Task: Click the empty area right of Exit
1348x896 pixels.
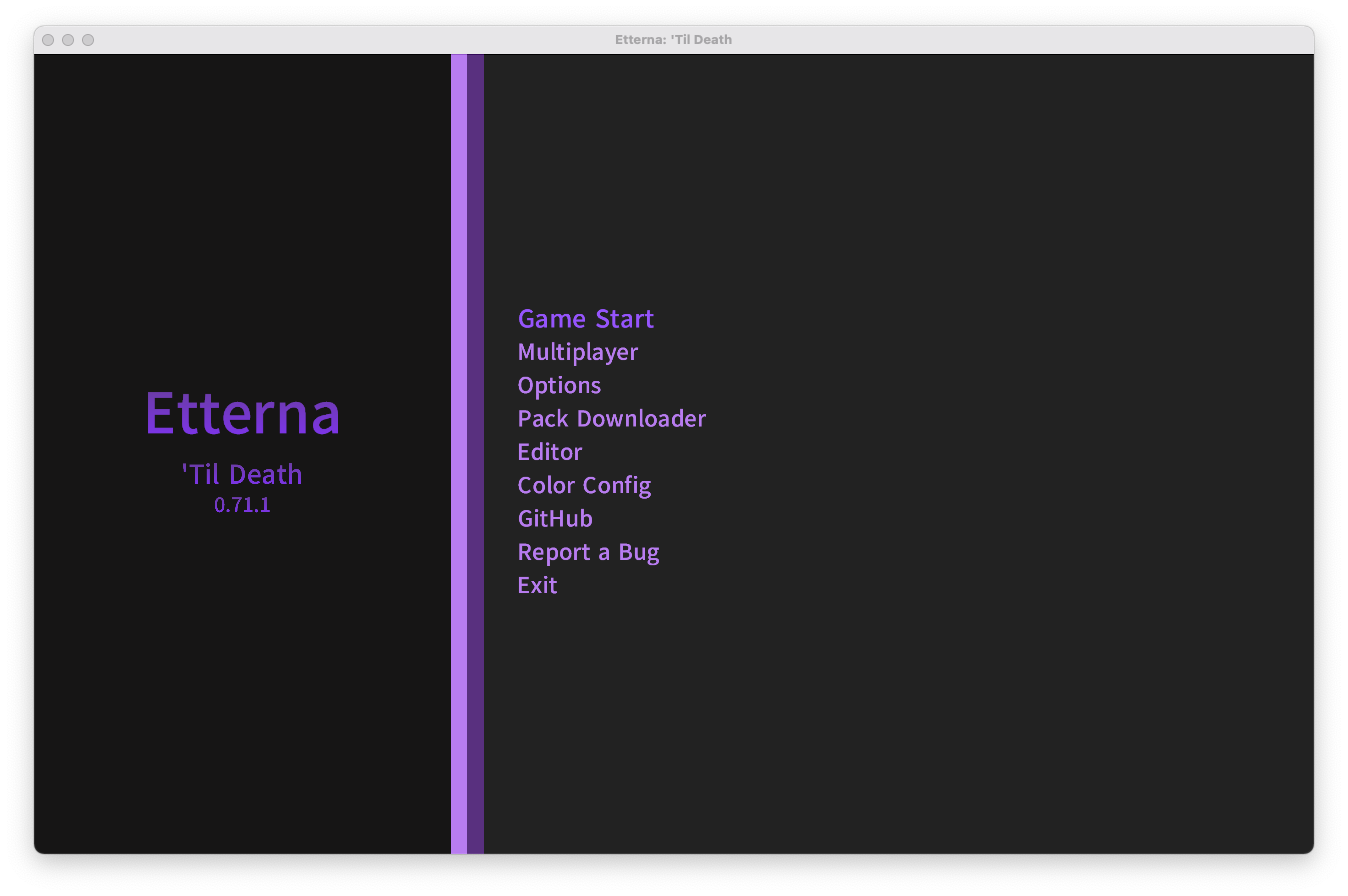Action: (x=900, y=585)
